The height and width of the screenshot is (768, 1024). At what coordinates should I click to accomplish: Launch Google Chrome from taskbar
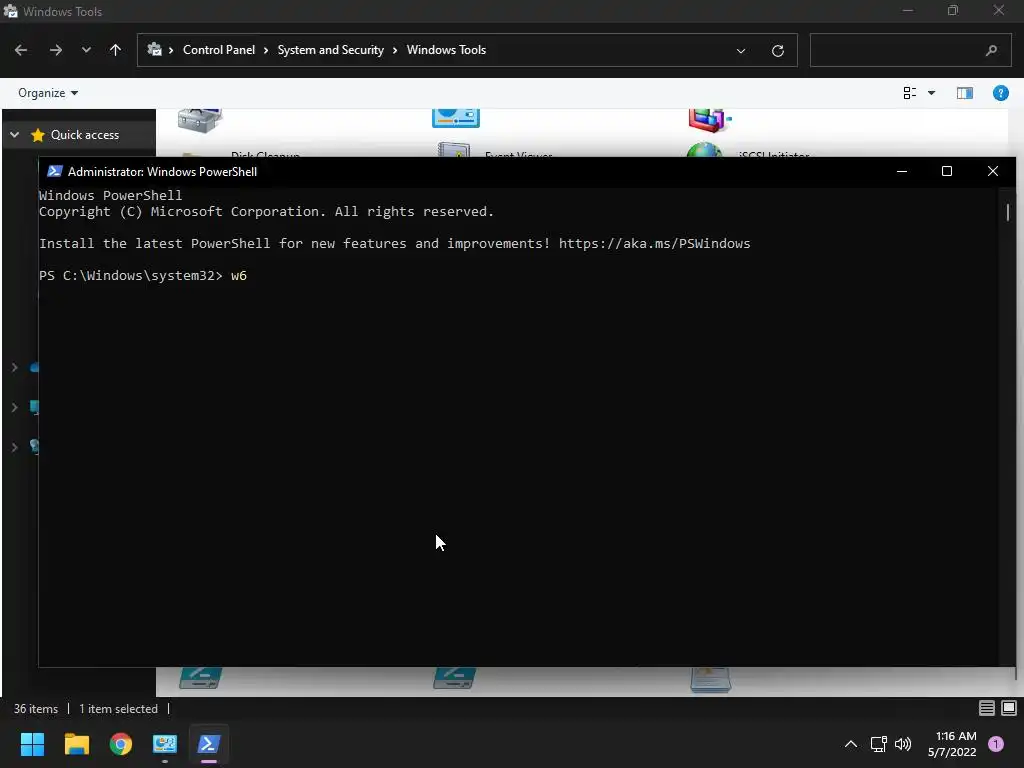(x=121, y=744)
